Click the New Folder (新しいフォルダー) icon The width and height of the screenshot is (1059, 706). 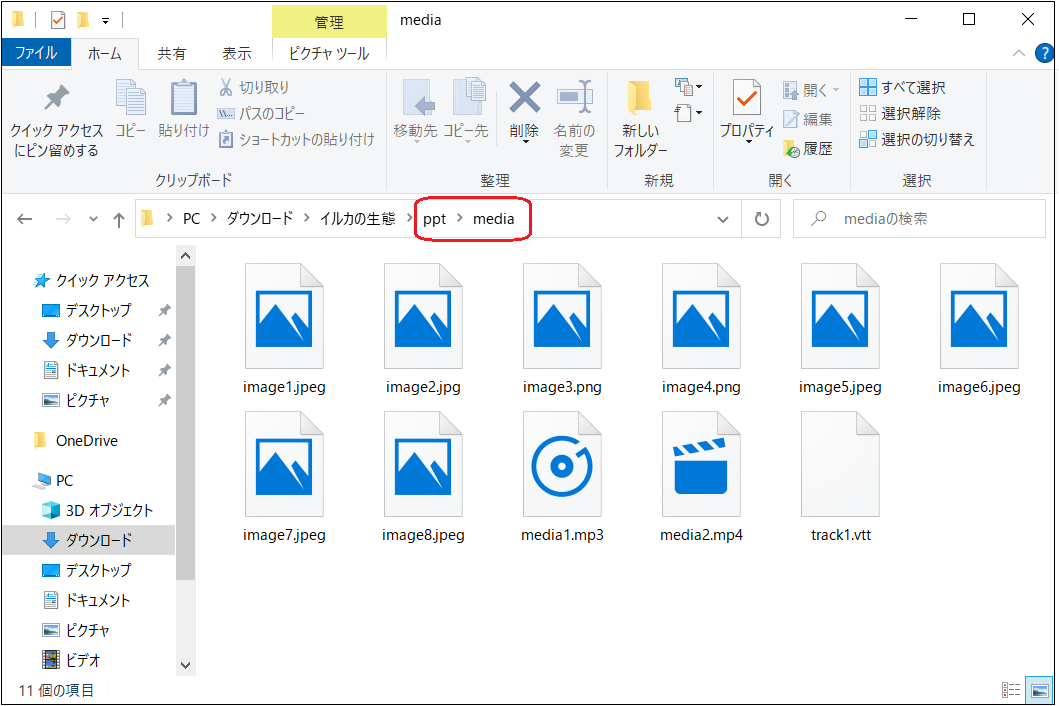click(x=640, y=100)
